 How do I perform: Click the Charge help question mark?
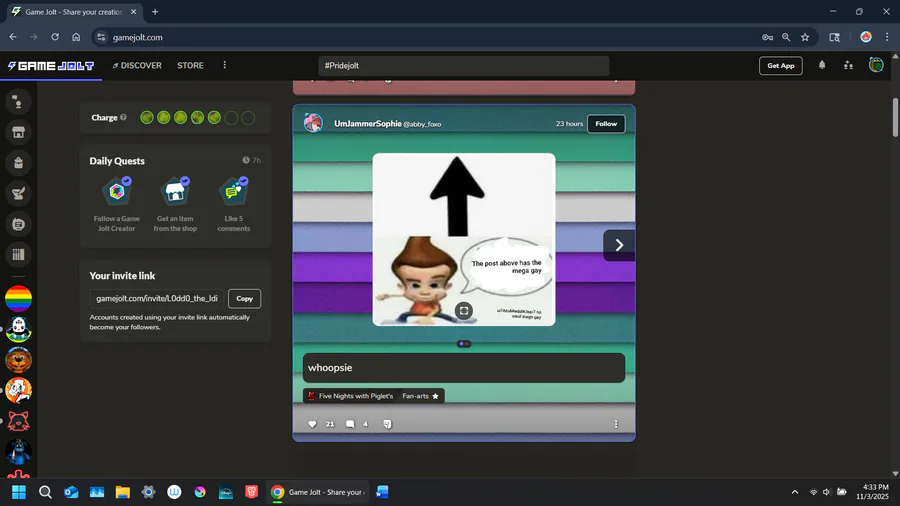click(123, 118)
